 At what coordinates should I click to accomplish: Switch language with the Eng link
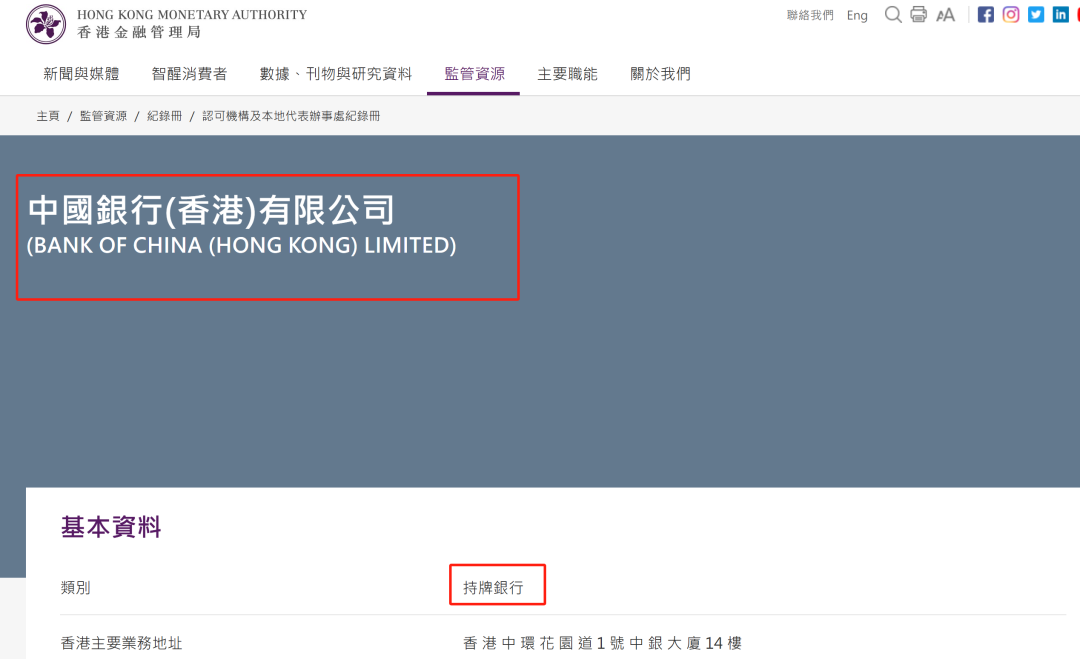[857, 16]
